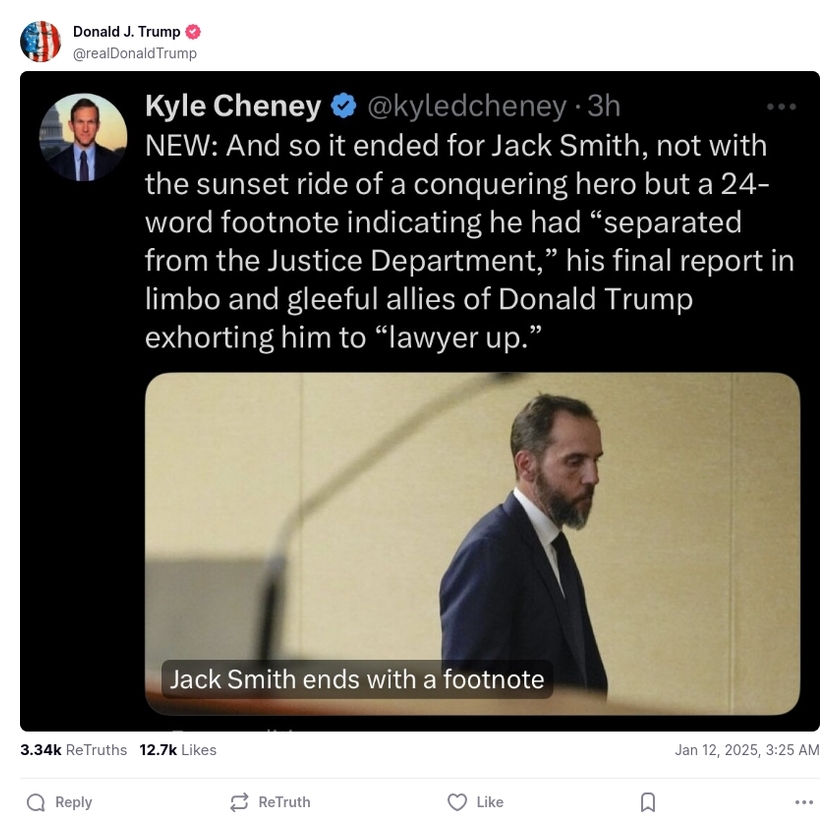
Task: Open the post author's flag profile avatar
Action: point(41,41)
